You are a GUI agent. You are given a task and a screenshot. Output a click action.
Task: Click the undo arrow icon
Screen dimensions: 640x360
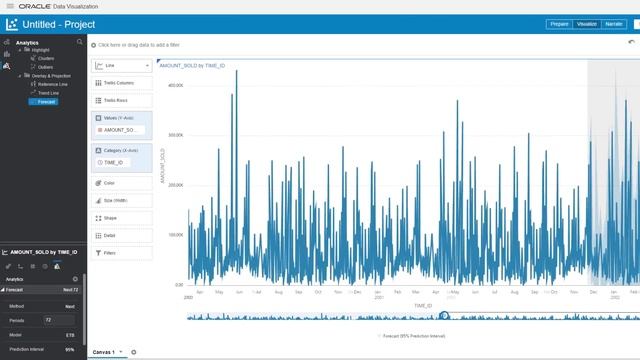(631, 42)
